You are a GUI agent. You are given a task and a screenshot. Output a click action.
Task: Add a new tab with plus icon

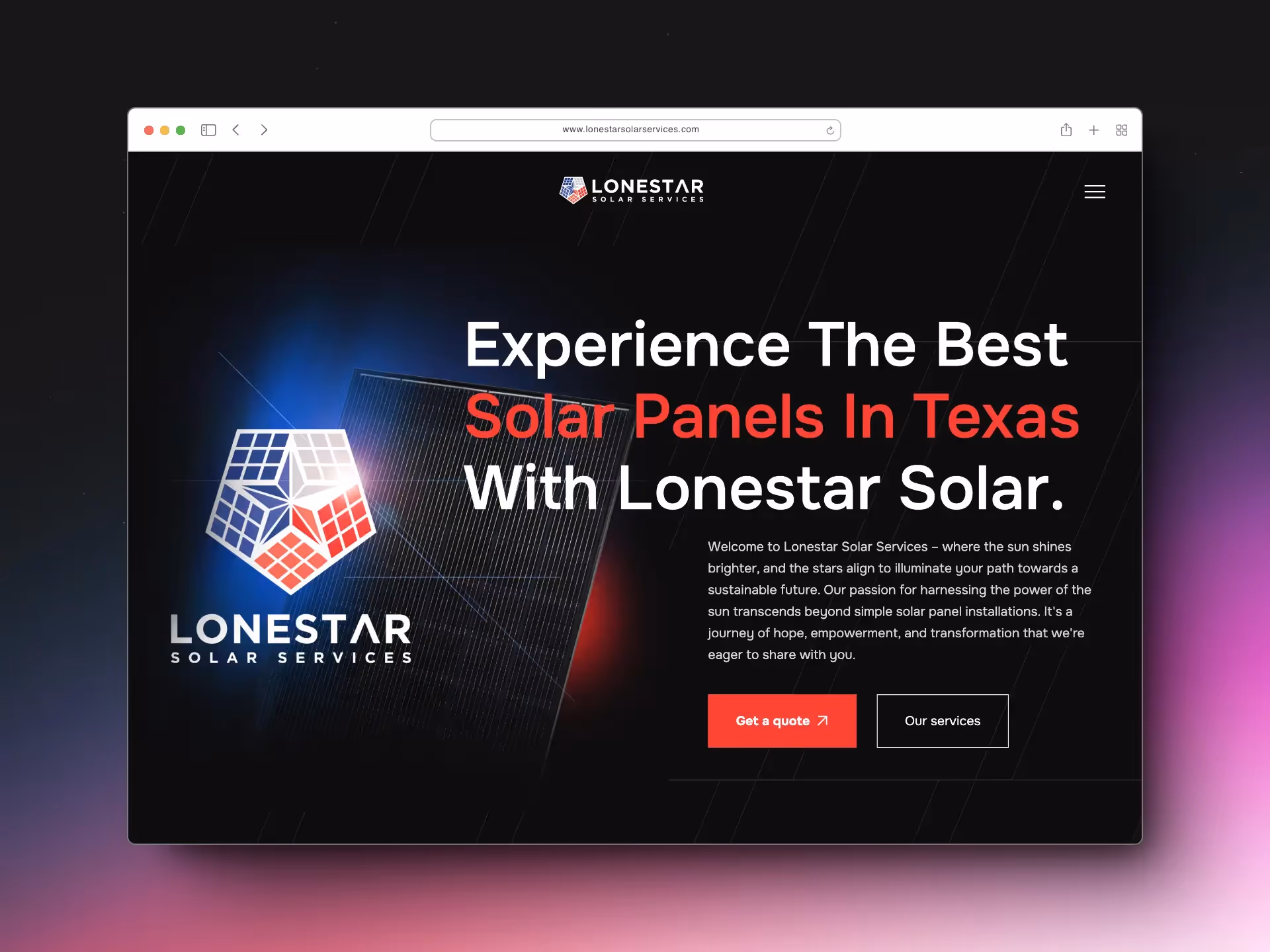pyautogui.click(x=1094, y=130)
